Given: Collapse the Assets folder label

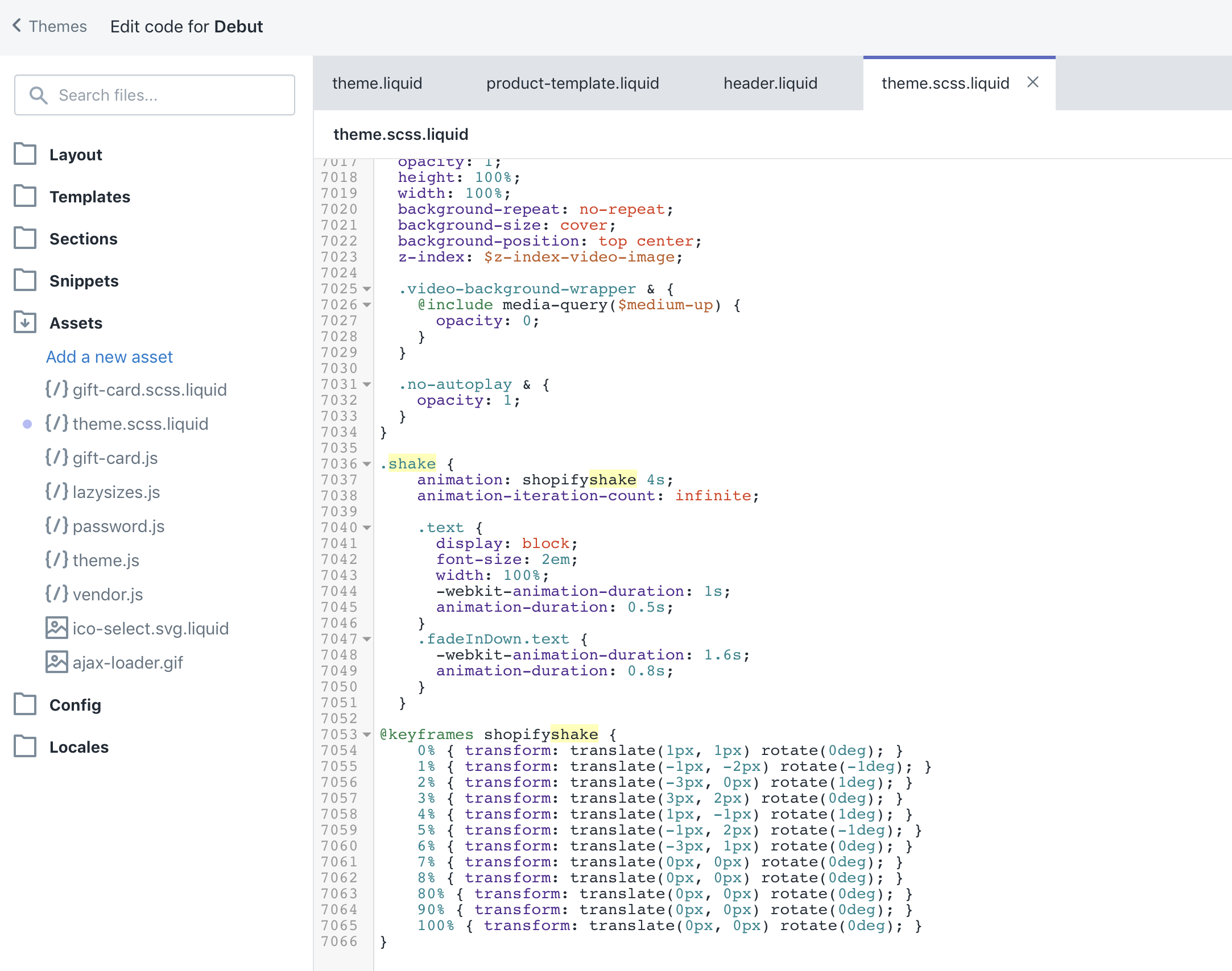Looking at the screenshot, I should coord(76,323).
